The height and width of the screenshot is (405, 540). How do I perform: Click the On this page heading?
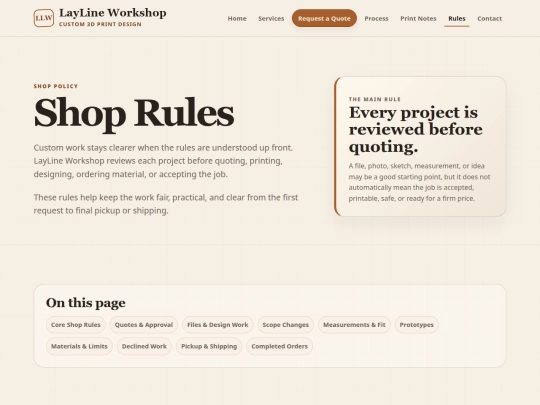pos(86,303)
